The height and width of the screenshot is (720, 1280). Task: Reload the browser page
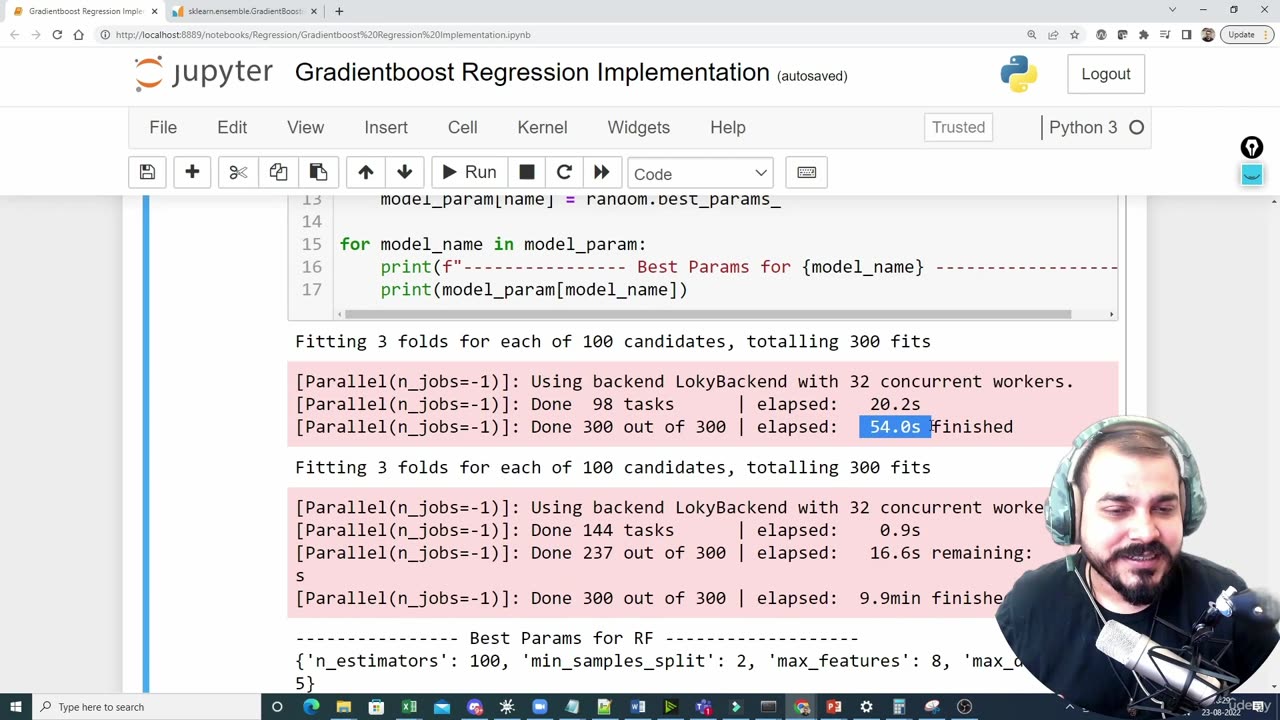[x=57, y=34]
